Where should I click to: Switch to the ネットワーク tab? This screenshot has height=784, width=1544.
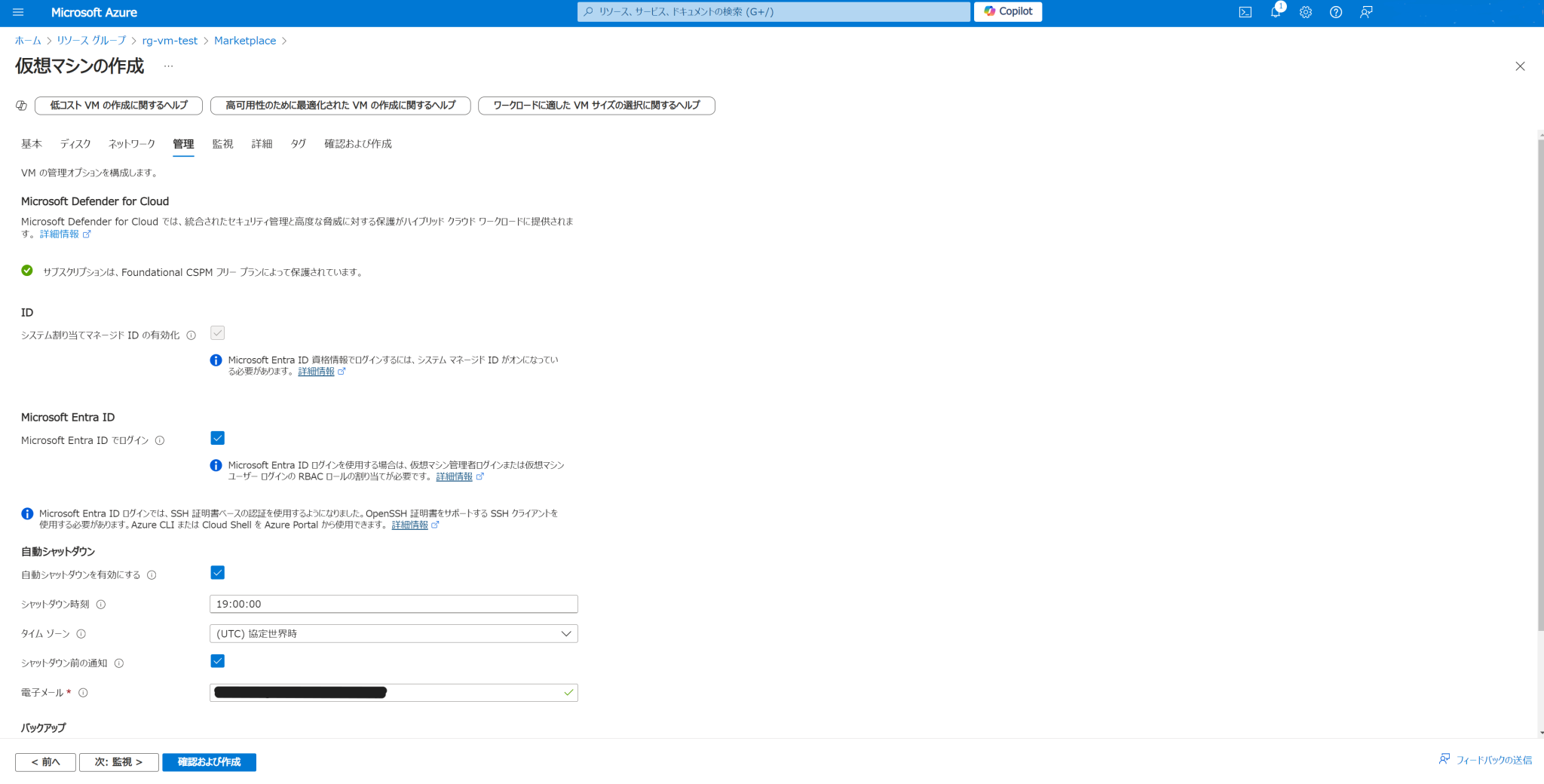coord(131,143)
